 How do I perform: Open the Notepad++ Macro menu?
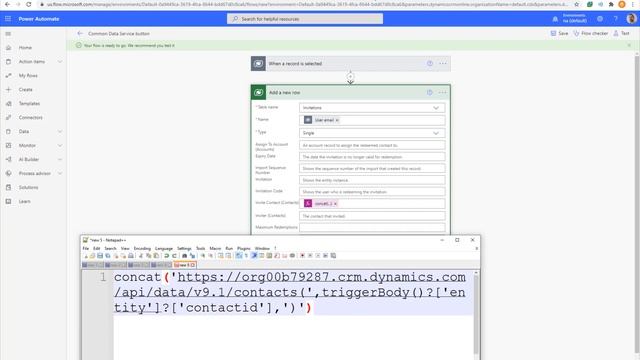tap(215, 249)
